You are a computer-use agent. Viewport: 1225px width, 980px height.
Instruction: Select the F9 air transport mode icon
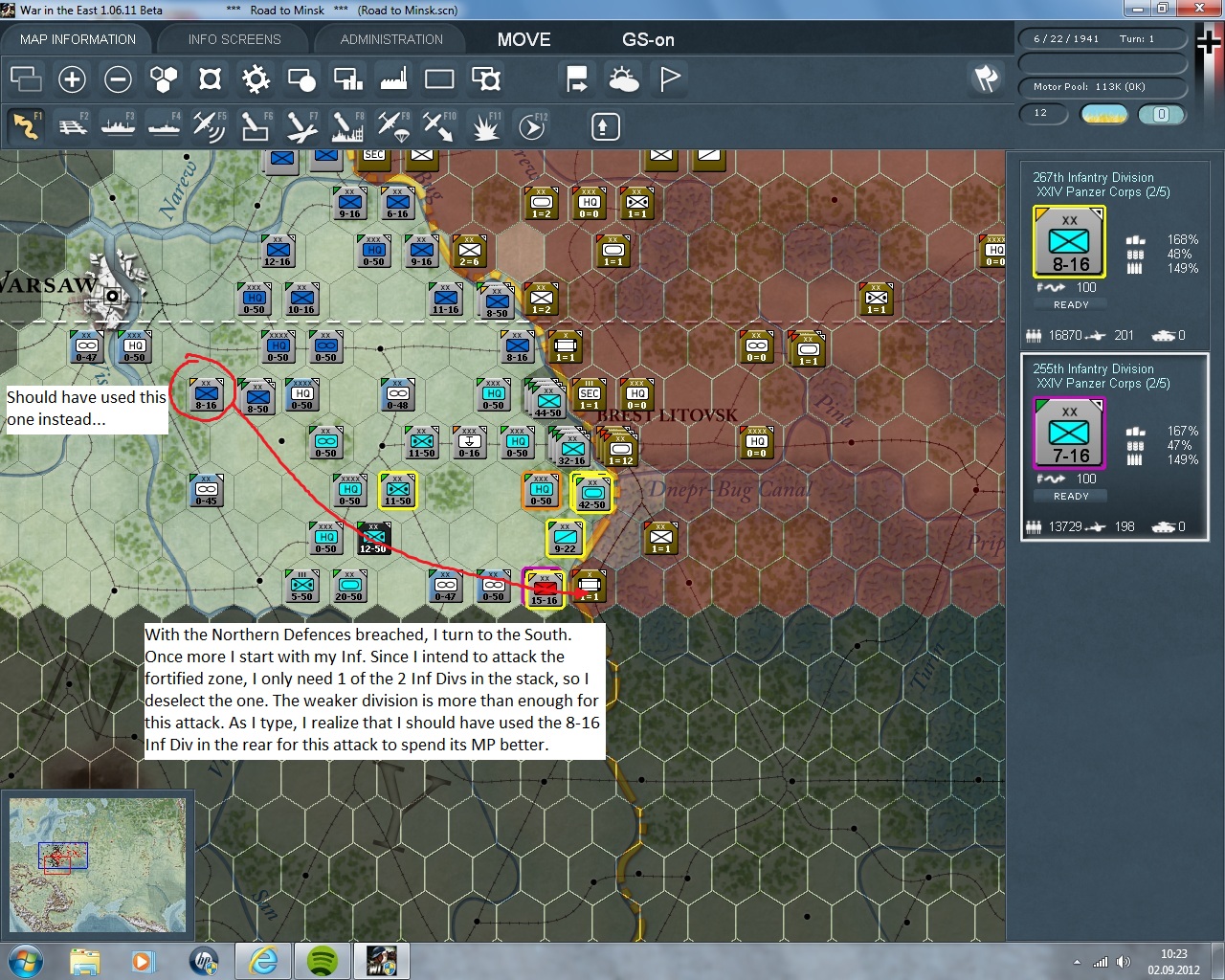[393, 126]
